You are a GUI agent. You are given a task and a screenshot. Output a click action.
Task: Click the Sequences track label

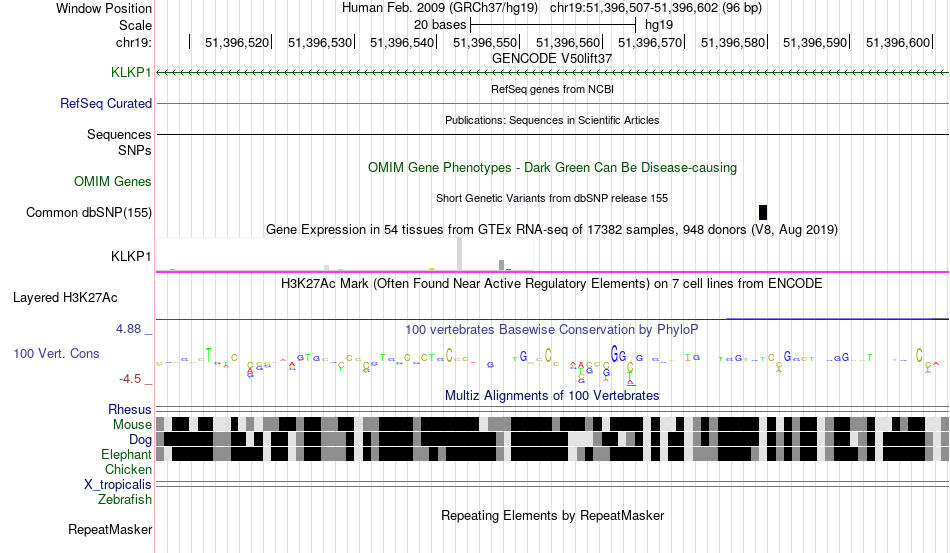(119, 134)
